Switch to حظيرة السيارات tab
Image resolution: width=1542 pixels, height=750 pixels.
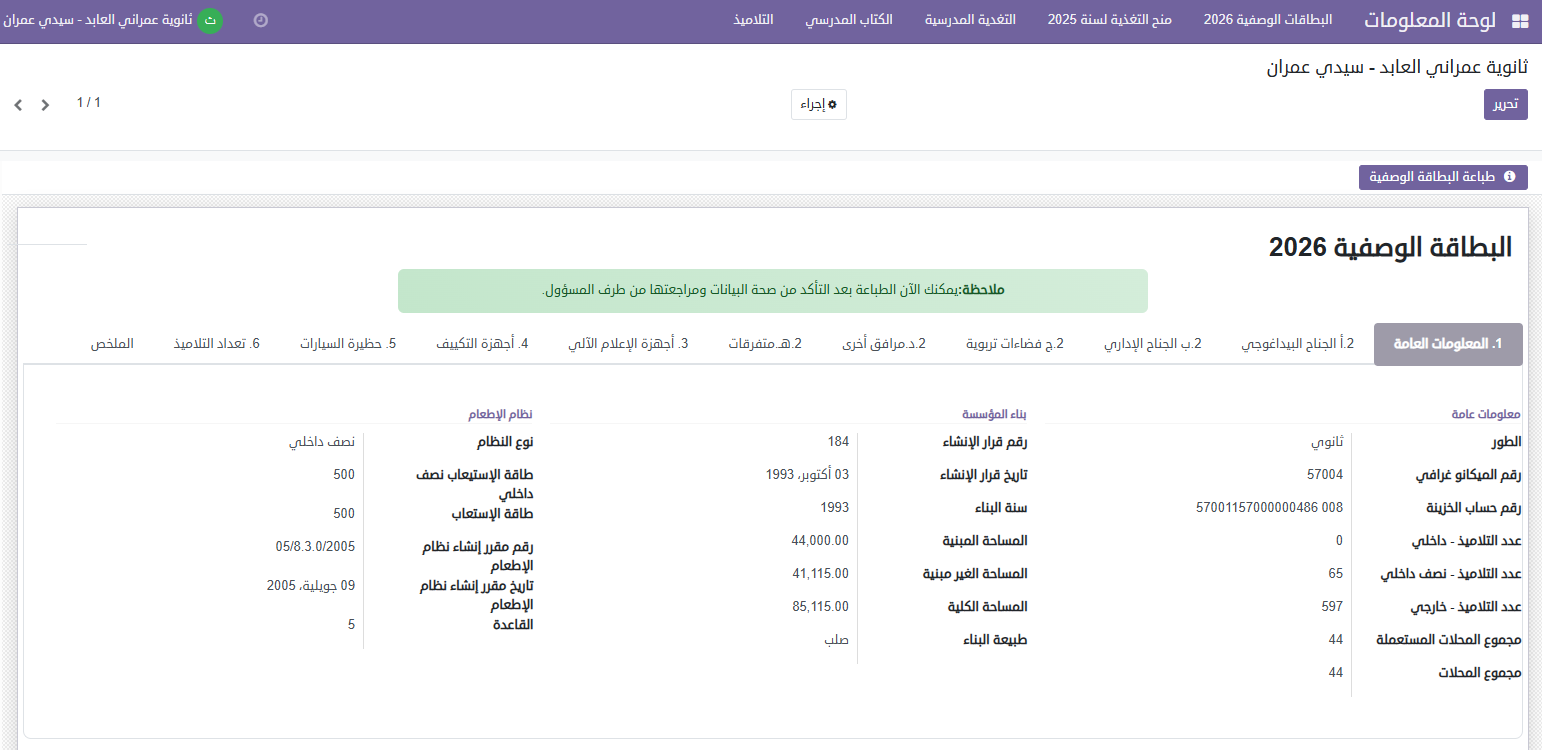[x=348, y=344]
